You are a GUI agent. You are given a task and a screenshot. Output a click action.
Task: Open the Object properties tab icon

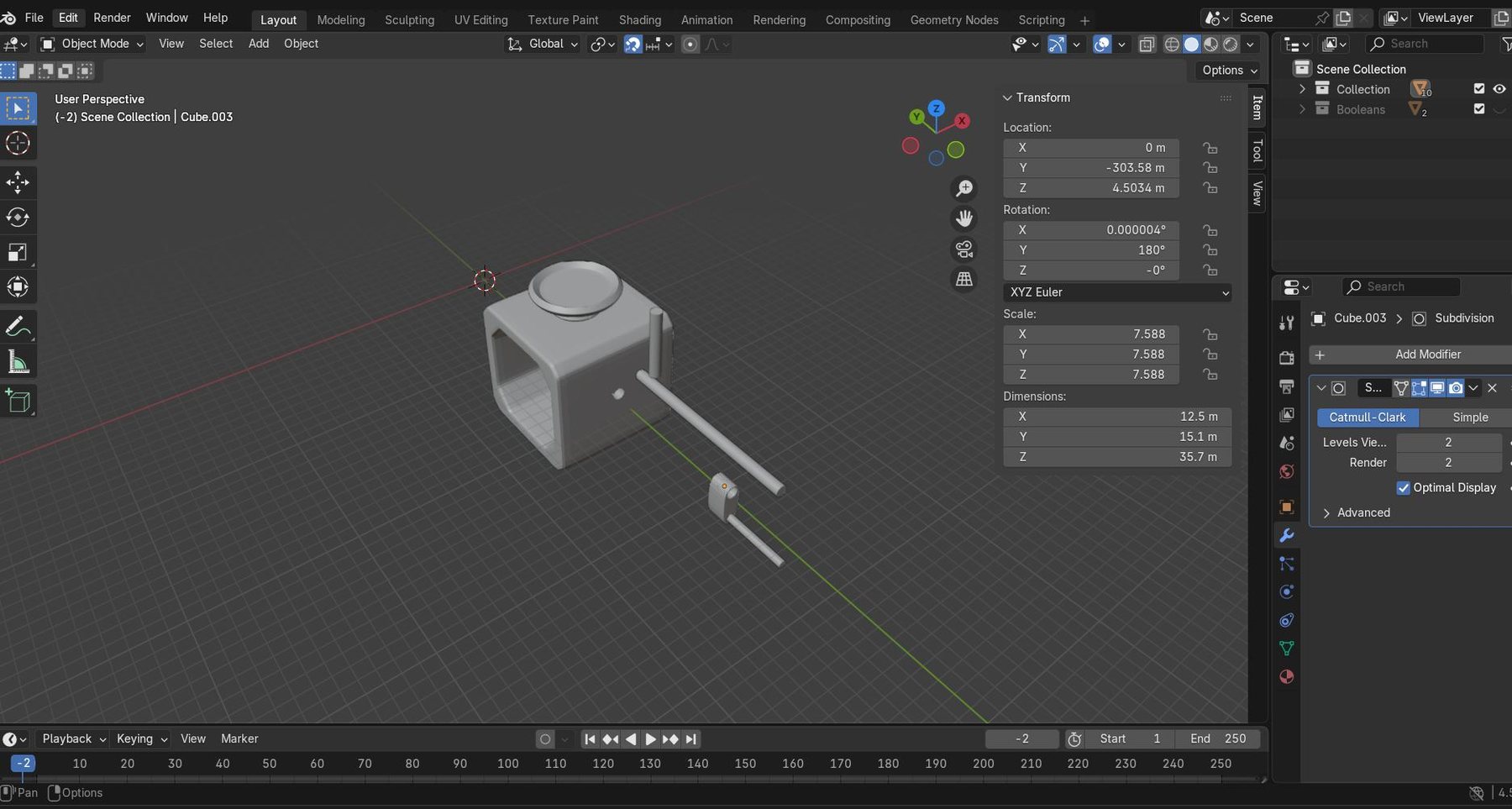[x=1286, y=507]
